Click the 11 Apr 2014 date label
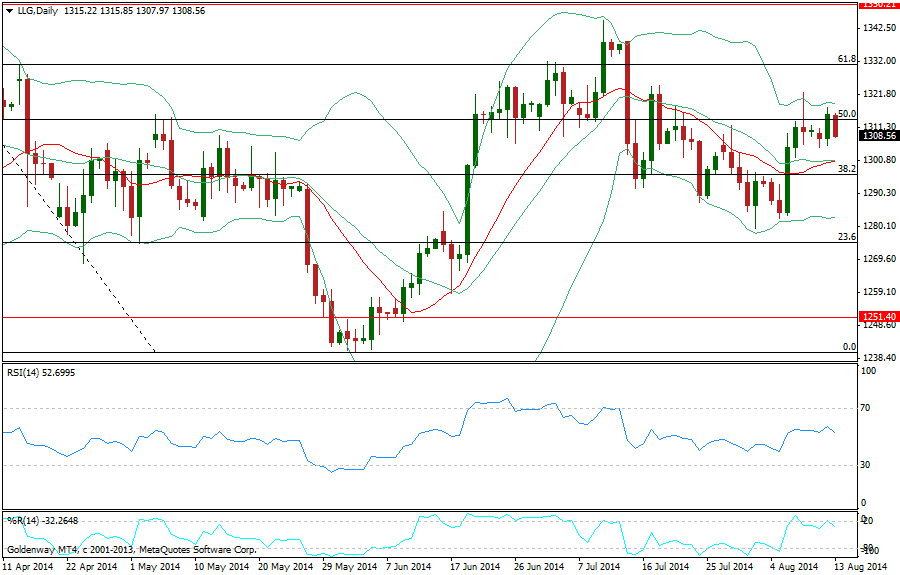The width and height of the screenshot is (900, 575). click(26, 566)
